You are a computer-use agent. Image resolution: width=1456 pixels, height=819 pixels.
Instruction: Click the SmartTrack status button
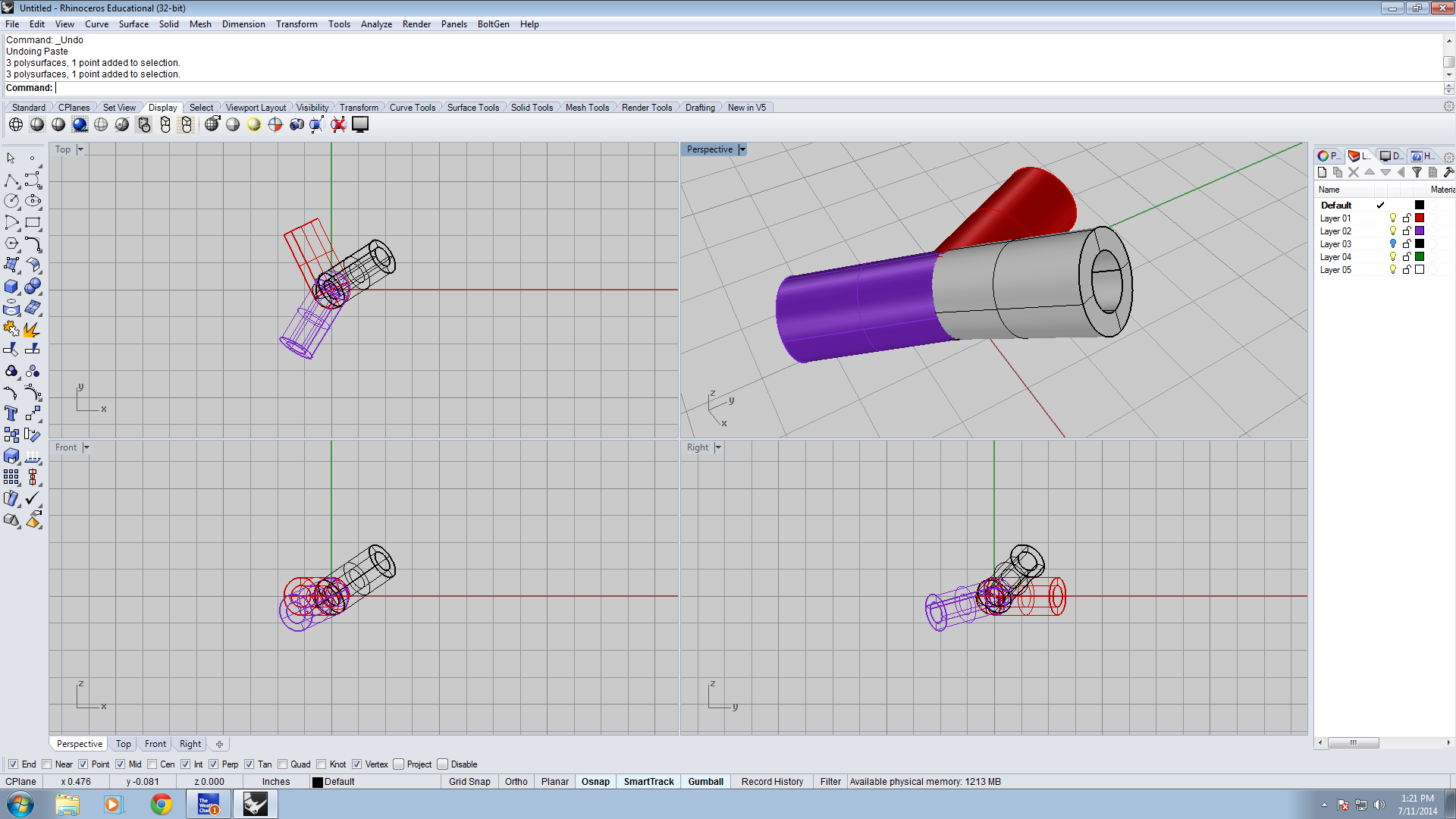[x=649, y=782]
